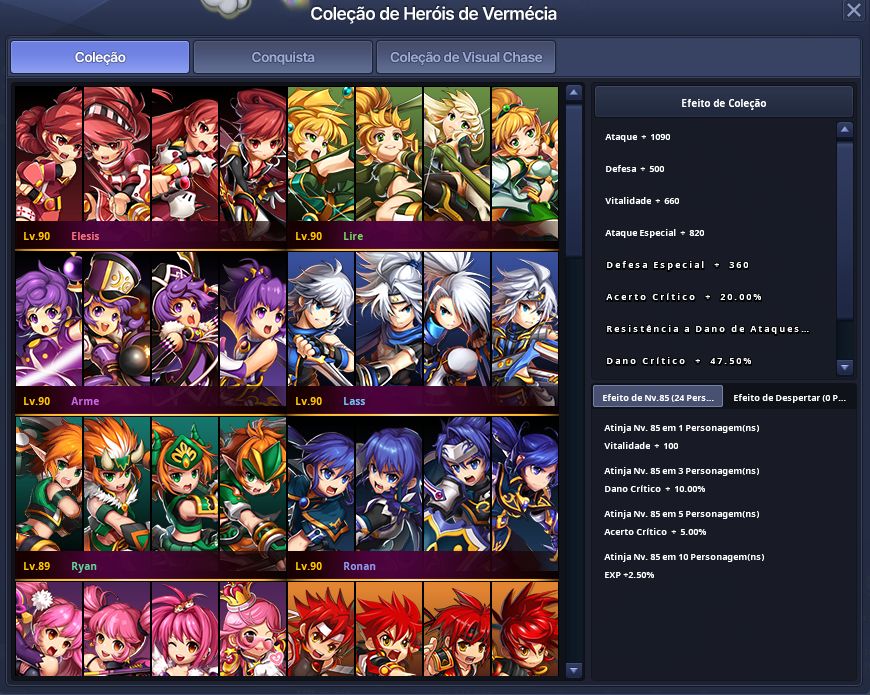Click the Resistência a Dano de Ataques entry

(707, 329)
